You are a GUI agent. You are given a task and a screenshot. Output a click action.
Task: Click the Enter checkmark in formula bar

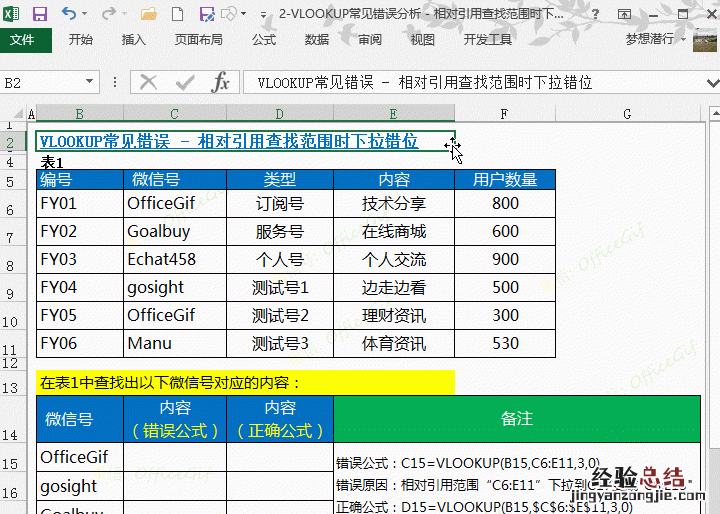(x=185, y=82)
